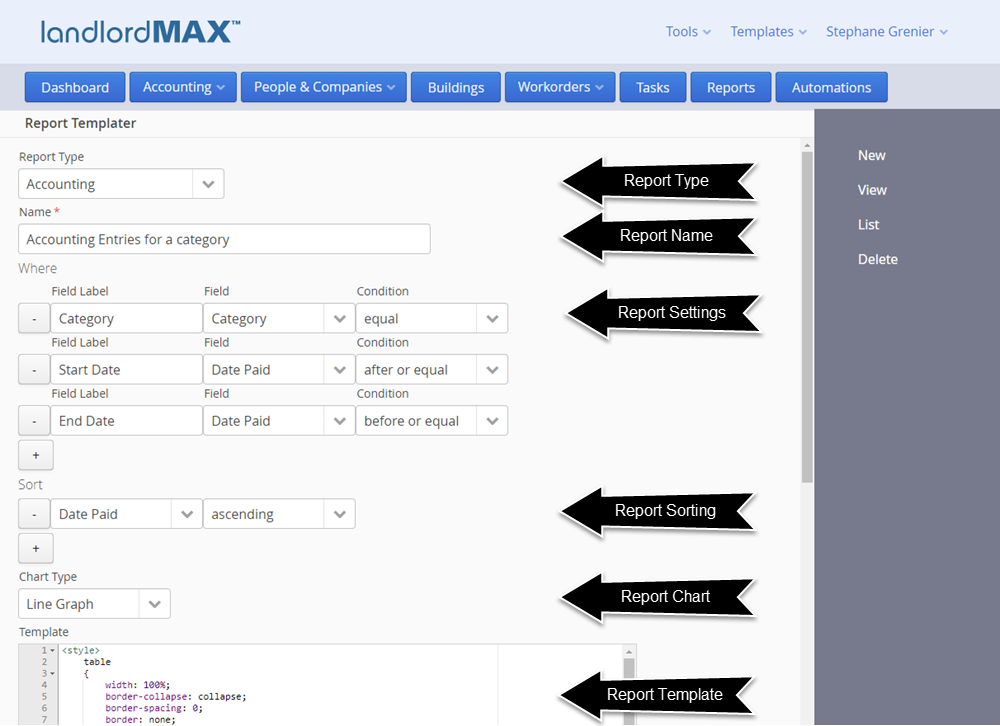Click the report Name input field
This screenshot has height=726, width=1000.
pos(224,239)
